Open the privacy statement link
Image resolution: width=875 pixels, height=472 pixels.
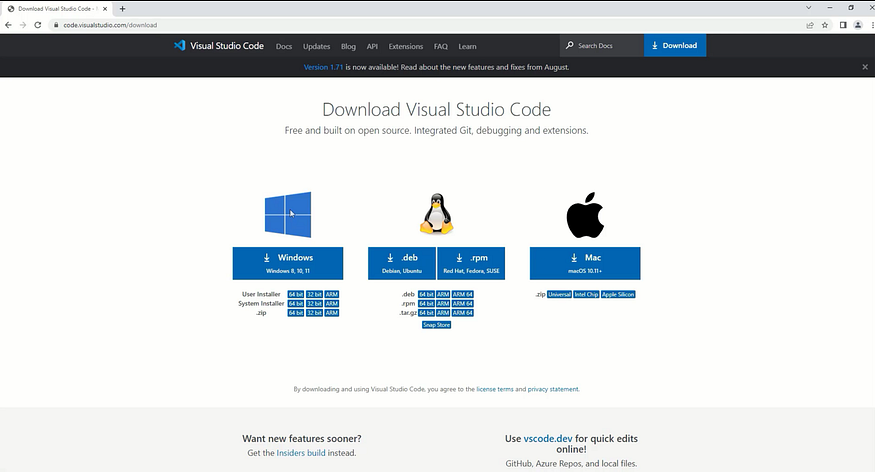(553, 389)
